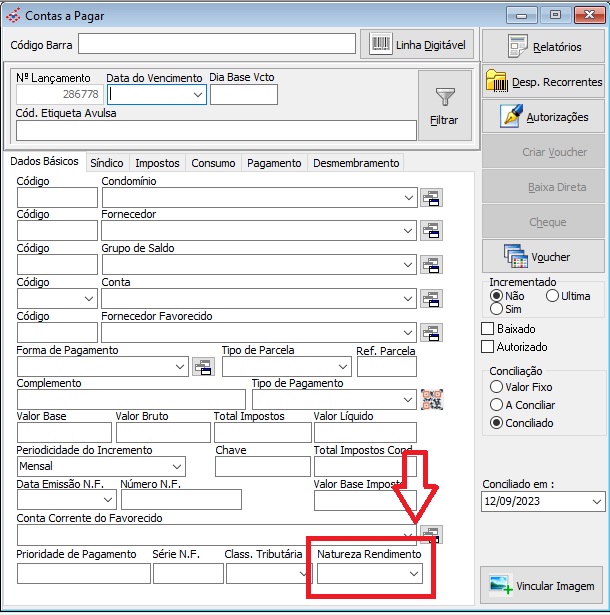Open Desp. Recorrentes button
The width and height of the screenshot is (610, 615).
(x=543, y=82)
